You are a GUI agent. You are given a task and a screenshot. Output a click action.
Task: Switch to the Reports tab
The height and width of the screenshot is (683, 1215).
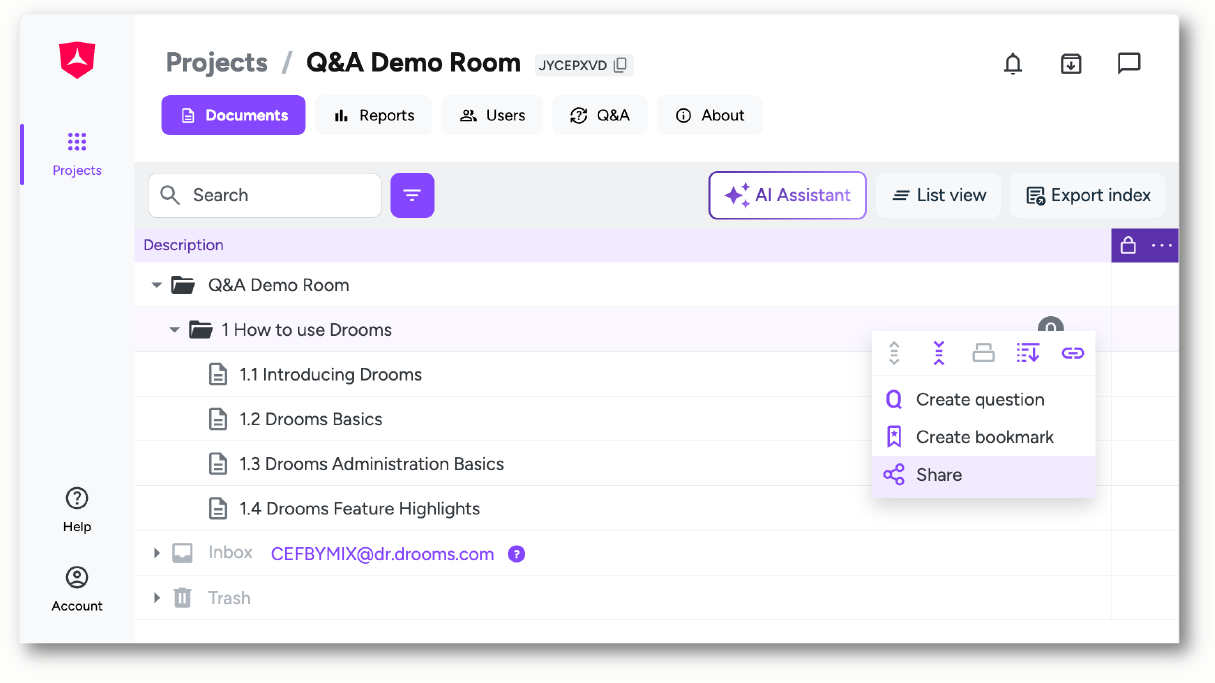tap(374, 115)
